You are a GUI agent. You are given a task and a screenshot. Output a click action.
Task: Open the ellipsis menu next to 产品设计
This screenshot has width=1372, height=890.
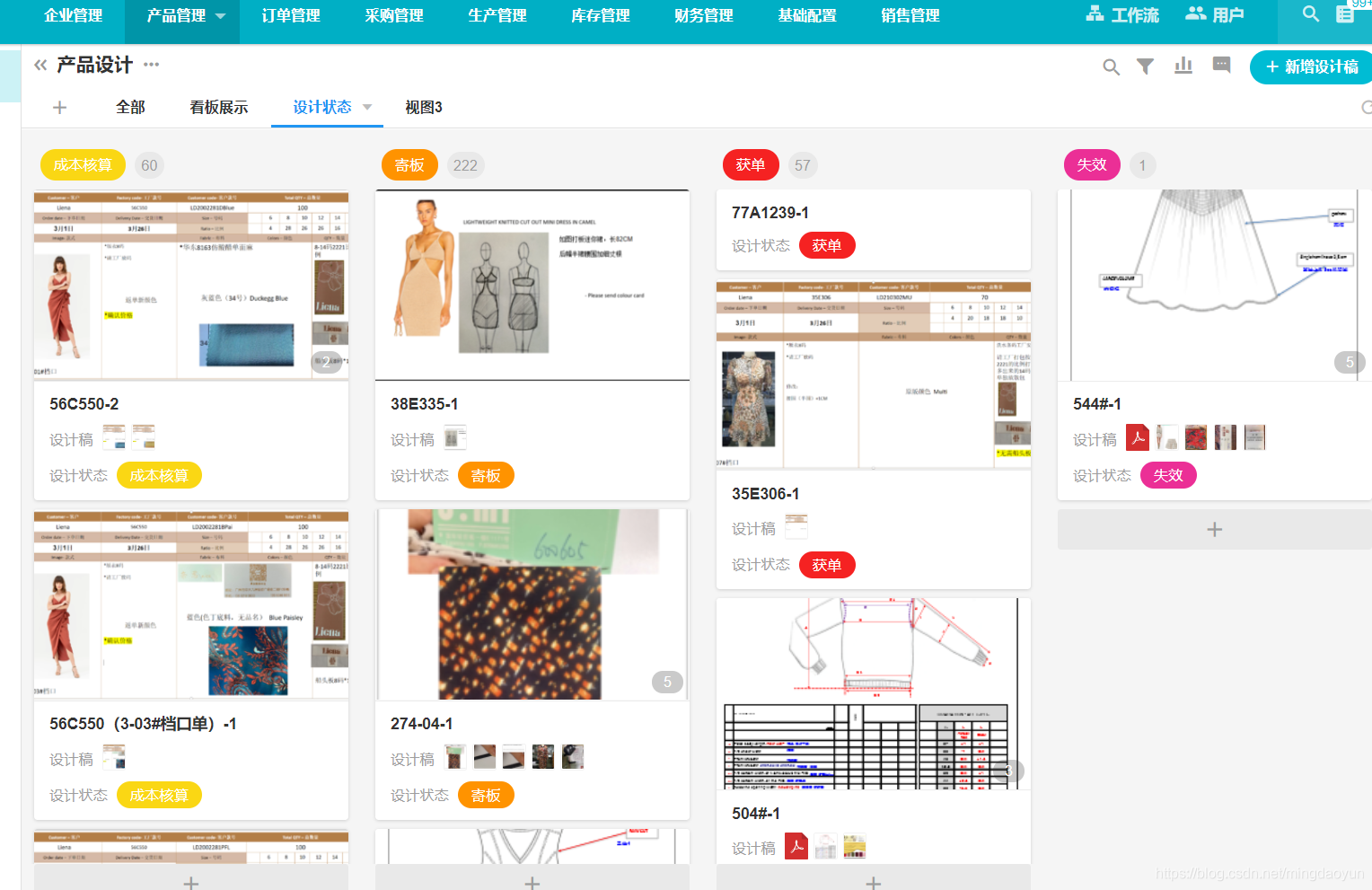[x=150, y=65]
